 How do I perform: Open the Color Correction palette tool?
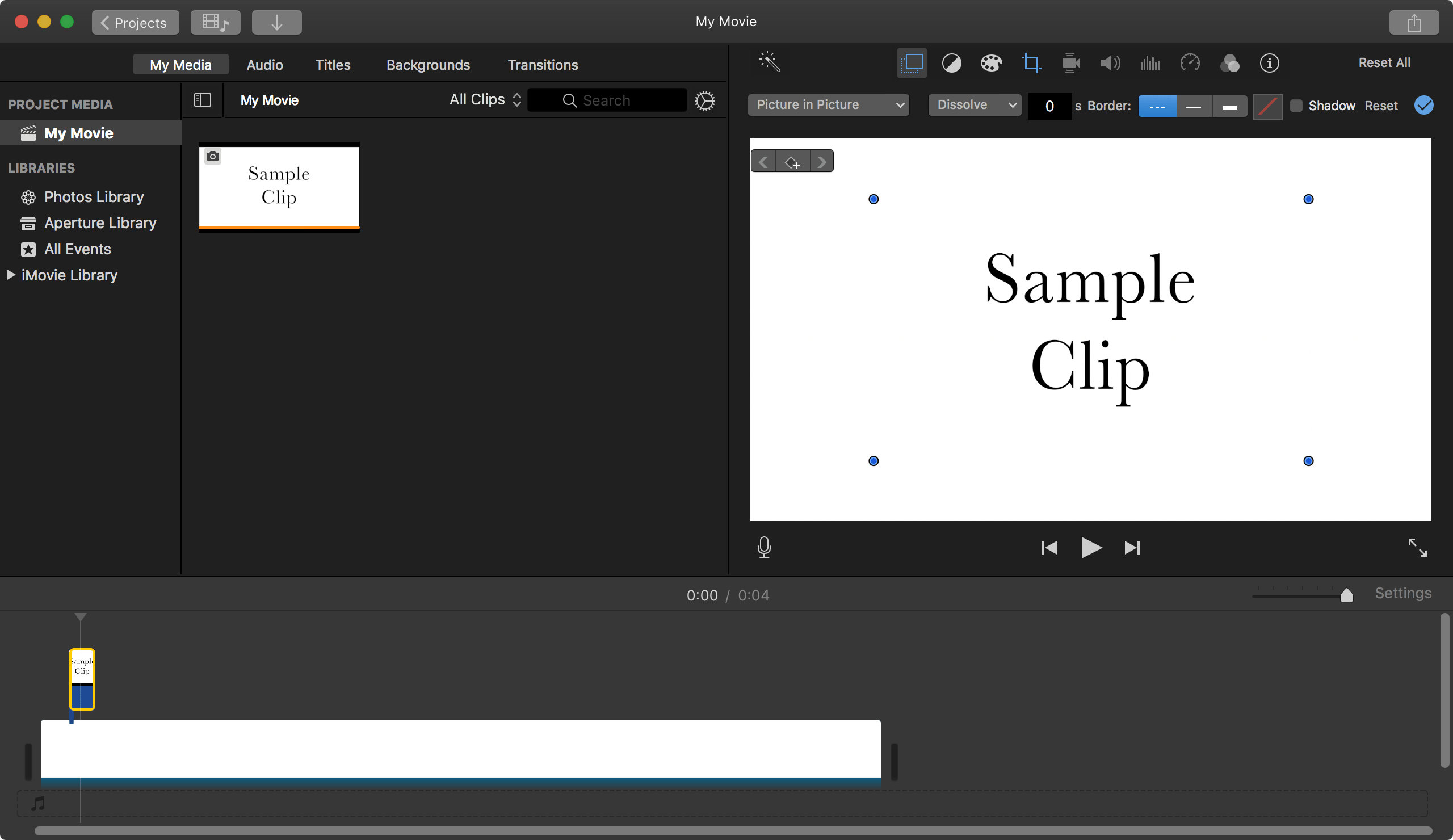(992, 63)
